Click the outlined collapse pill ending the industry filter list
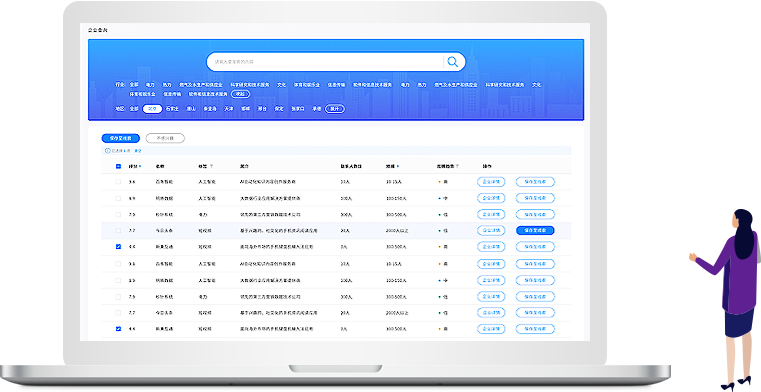This screenshot has height=392, width=761. 241,94
